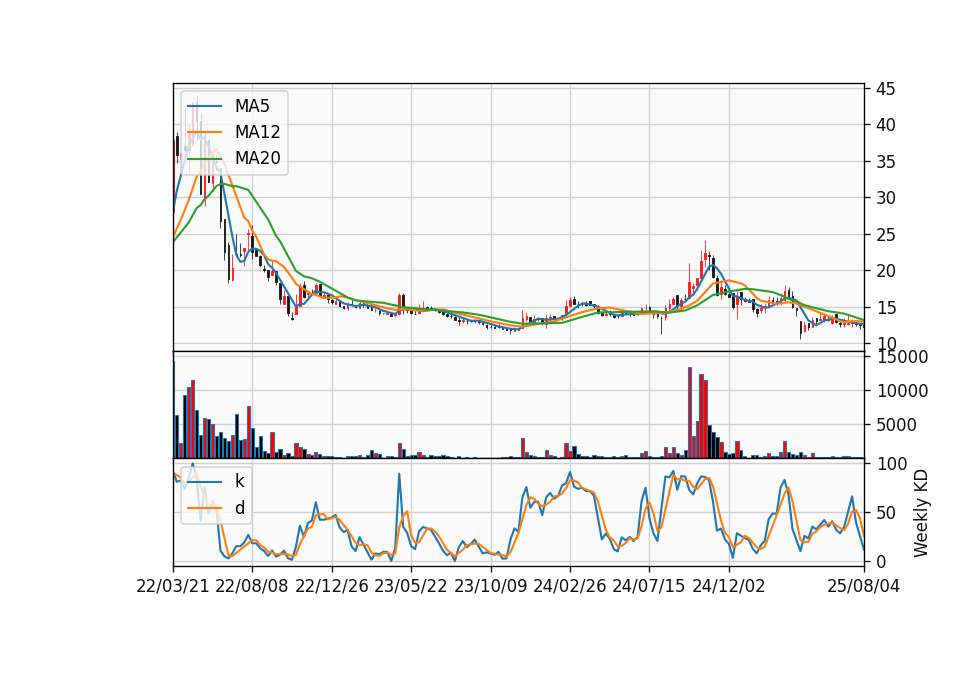The image size is (960, 690).
Task: Click the 25/08/04 date axis label
Action: (864, 586)
